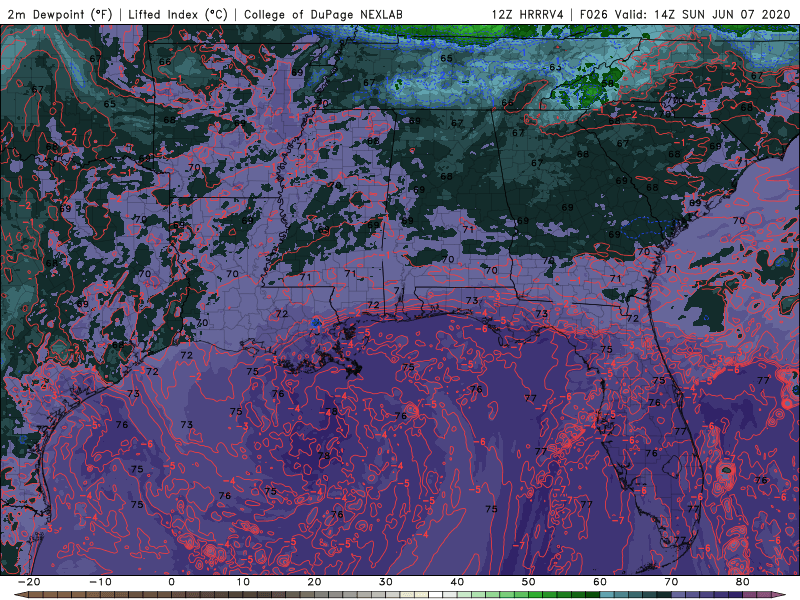Click the "College of DuPage NEXLAB" label
This screenshot has width=800, height=600.
coord(323,14)
